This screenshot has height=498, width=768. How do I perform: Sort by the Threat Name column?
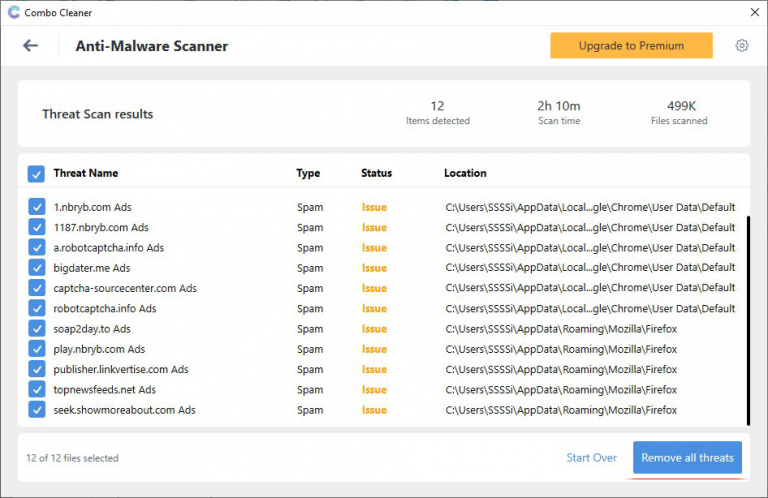85,173
